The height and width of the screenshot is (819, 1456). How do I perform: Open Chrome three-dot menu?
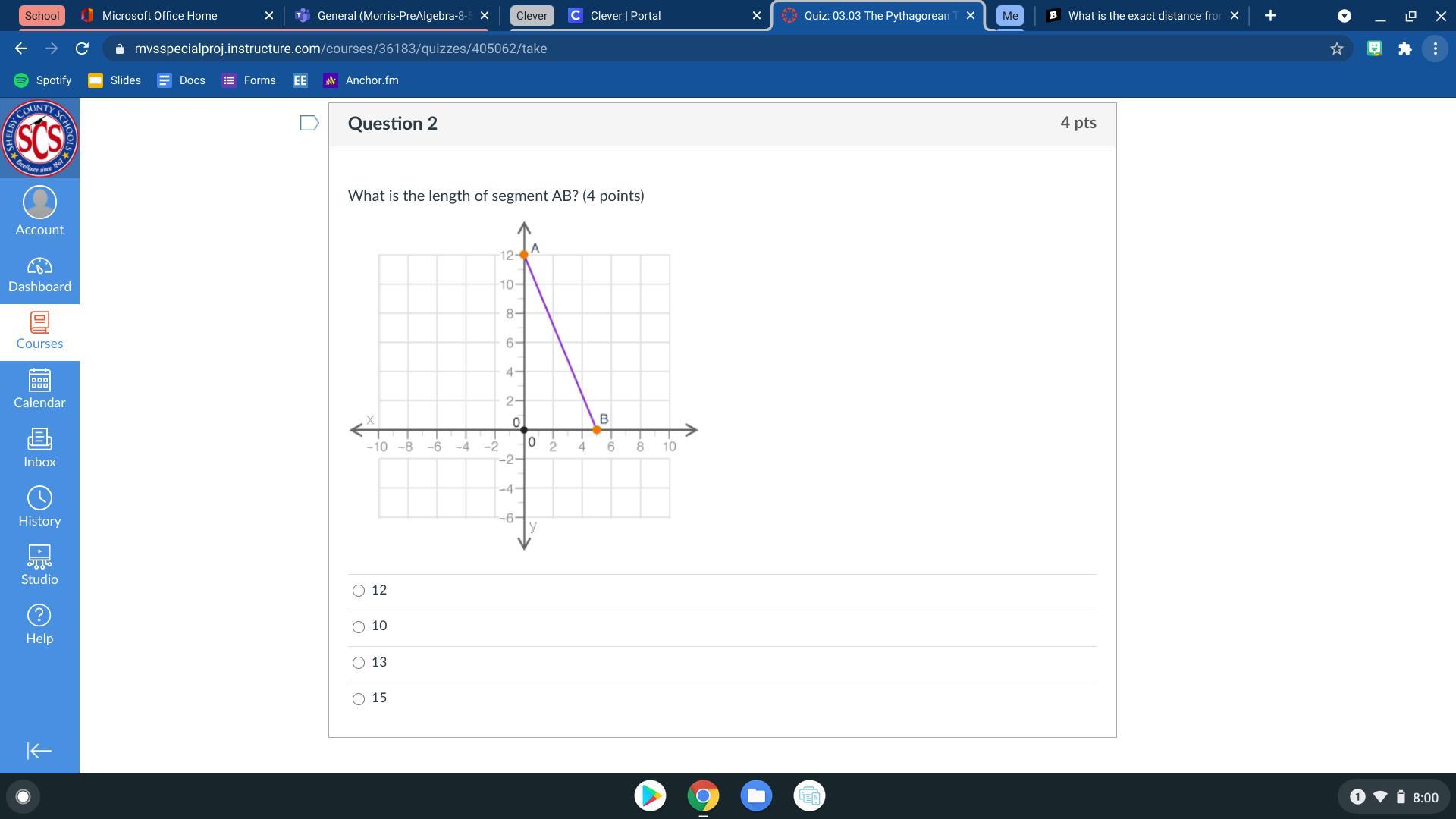pyautogui.click(x=1435, y=49)
